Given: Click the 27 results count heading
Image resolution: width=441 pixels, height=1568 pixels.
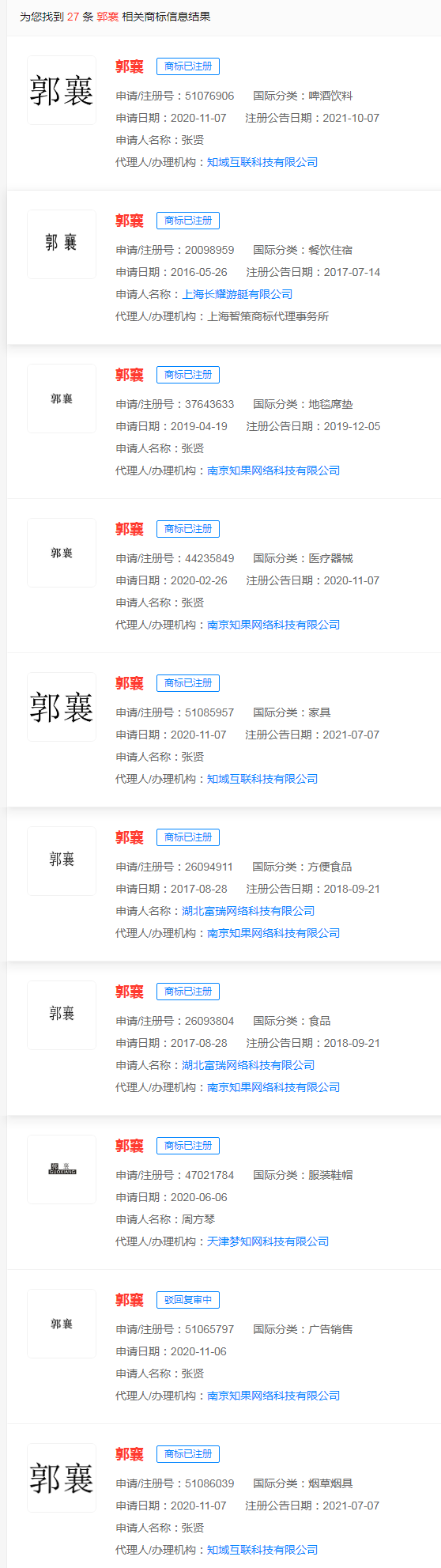Looking at the screenshot, I should pos(115,17).
